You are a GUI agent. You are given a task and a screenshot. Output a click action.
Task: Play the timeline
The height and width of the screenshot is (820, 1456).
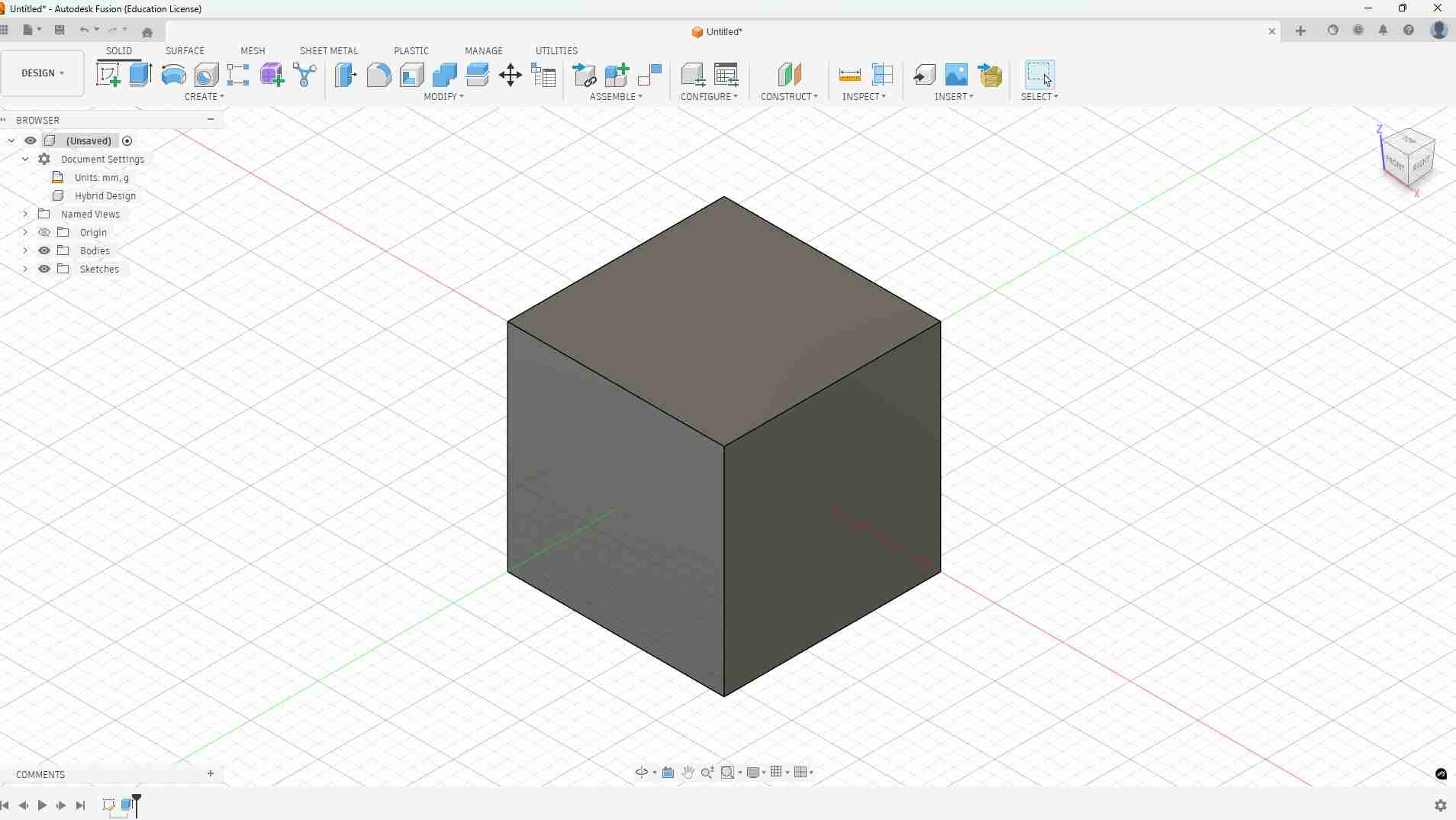(42, 805)
